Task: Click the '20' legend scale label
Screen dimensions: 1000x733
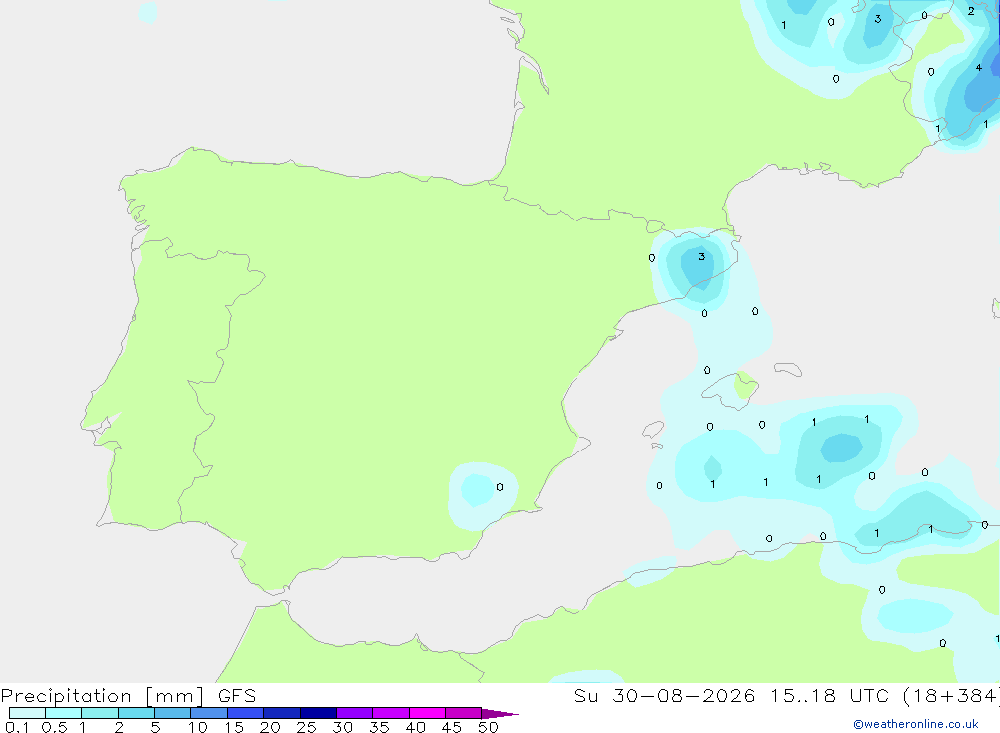Action: [x=270, y=727]
